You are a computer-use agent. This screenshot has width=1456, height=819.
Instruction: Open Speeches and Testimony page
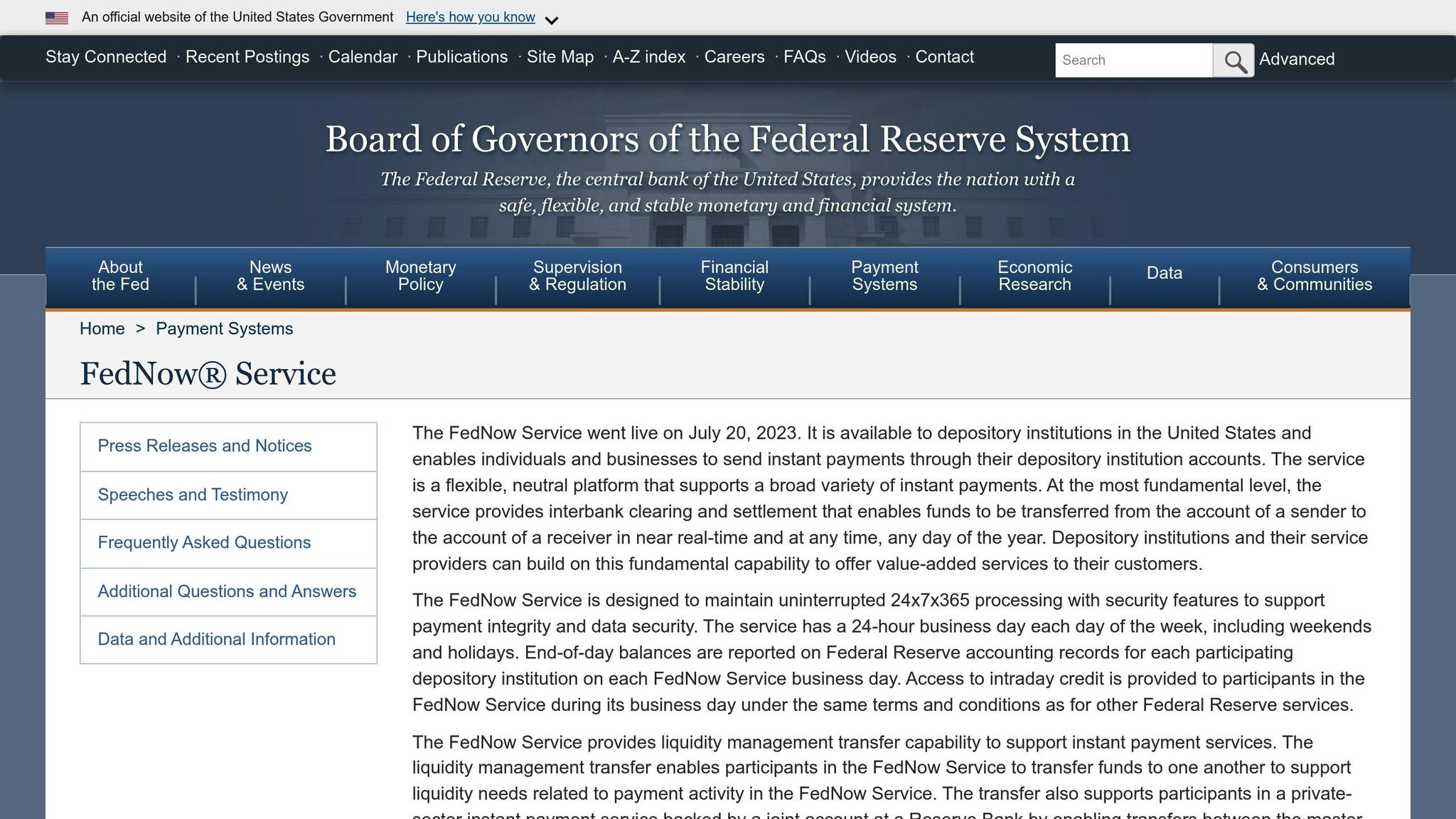click(x=193, y=494)
